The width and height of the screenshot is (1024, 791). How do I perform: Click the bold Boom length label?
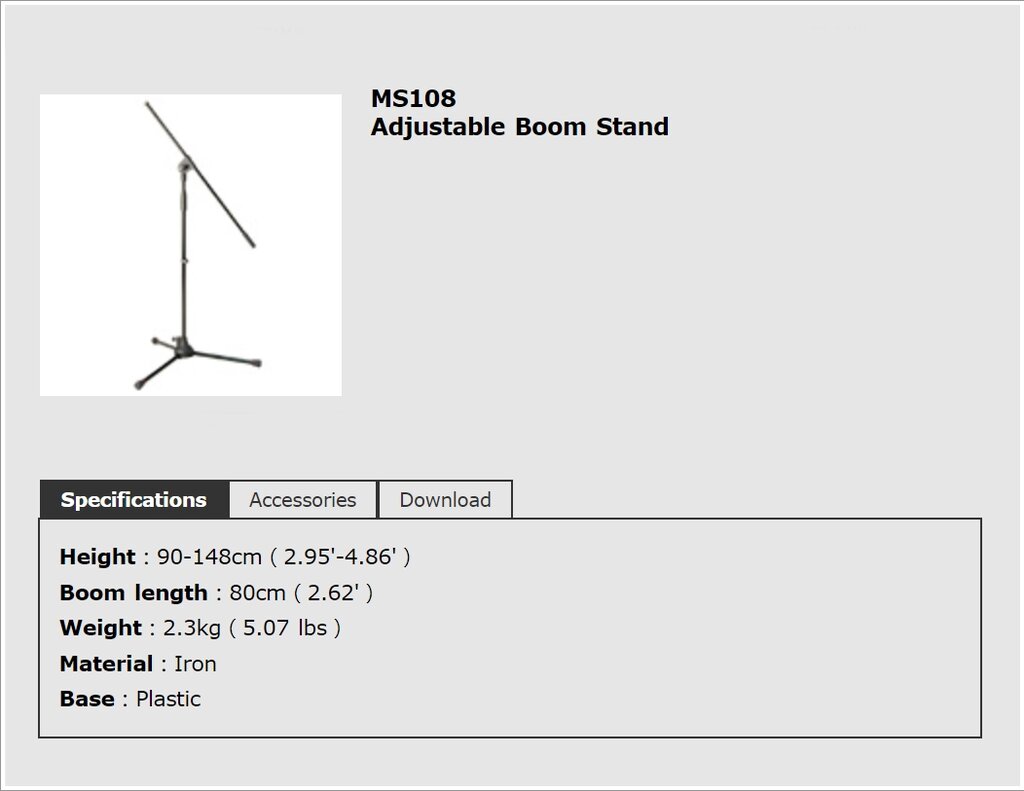pos(133,592)
